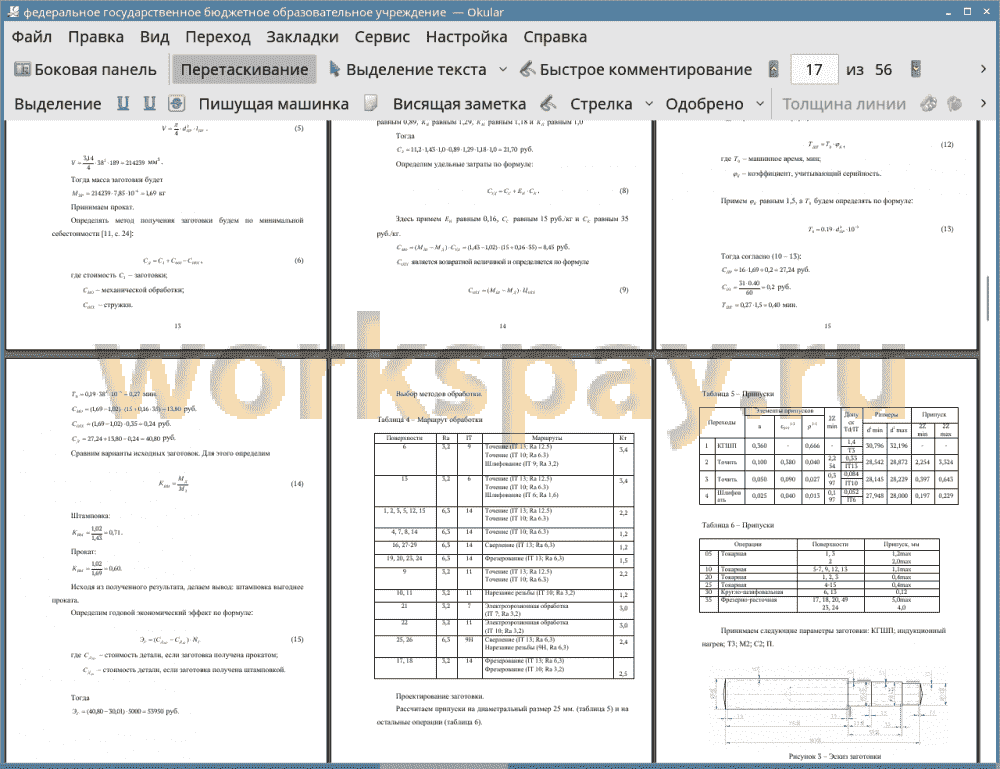Click the caption 'Таблица 6 – Припуски'

738,525
